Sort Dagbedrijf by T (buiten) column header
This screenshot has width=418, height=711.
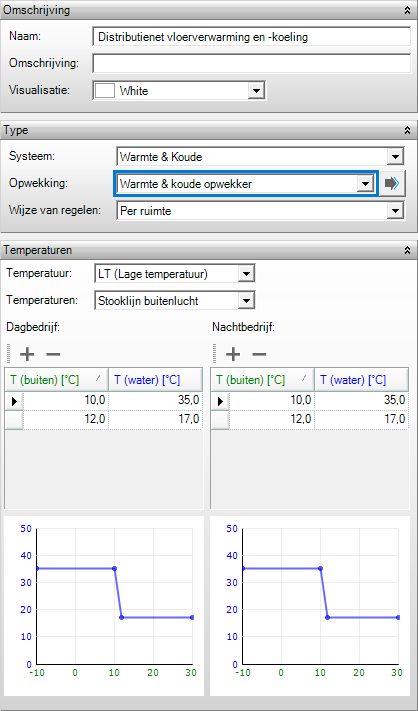click(57, 380)
